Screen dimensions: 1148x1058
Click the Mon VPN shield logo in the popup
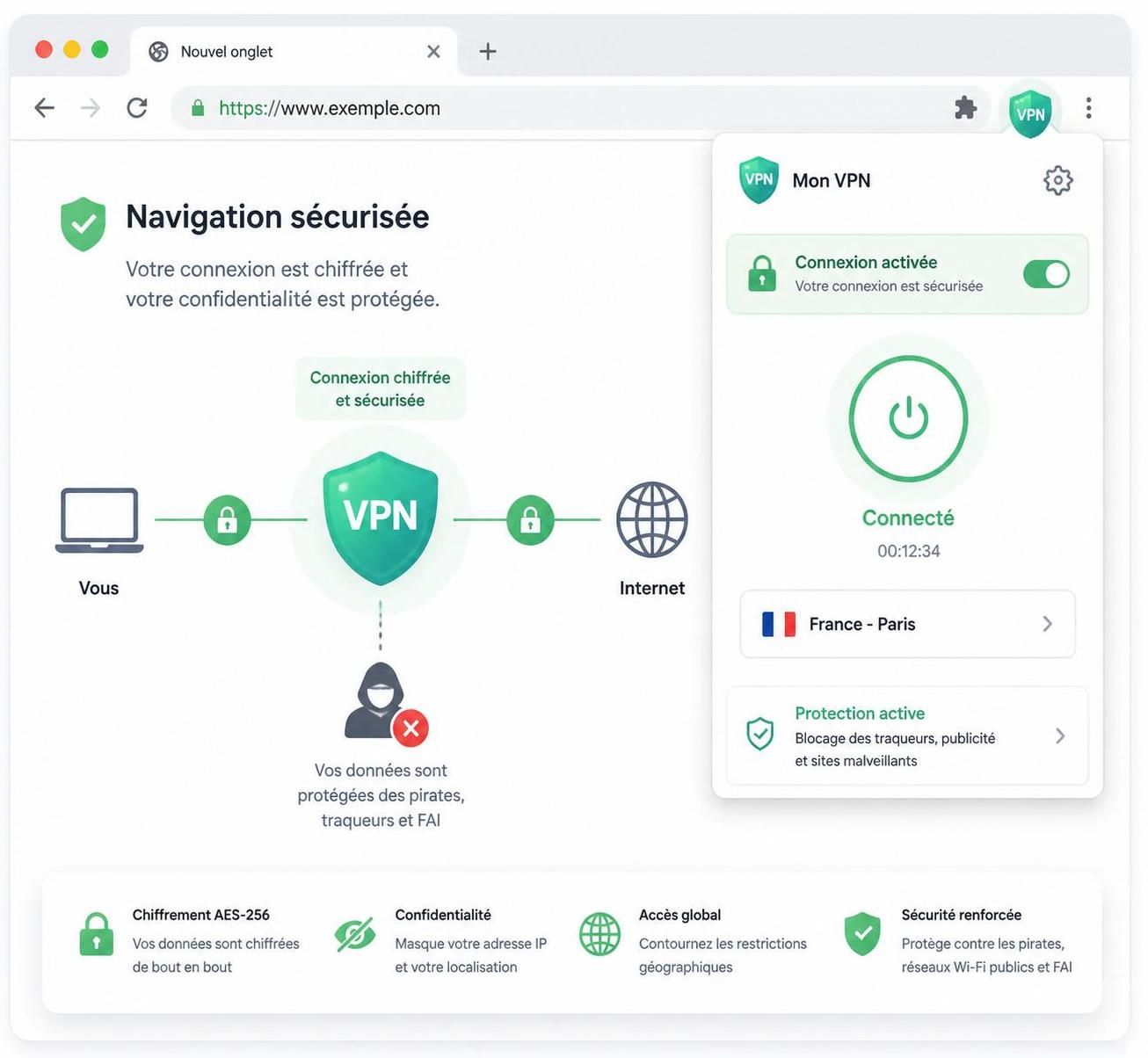click(x=759, y=180)
